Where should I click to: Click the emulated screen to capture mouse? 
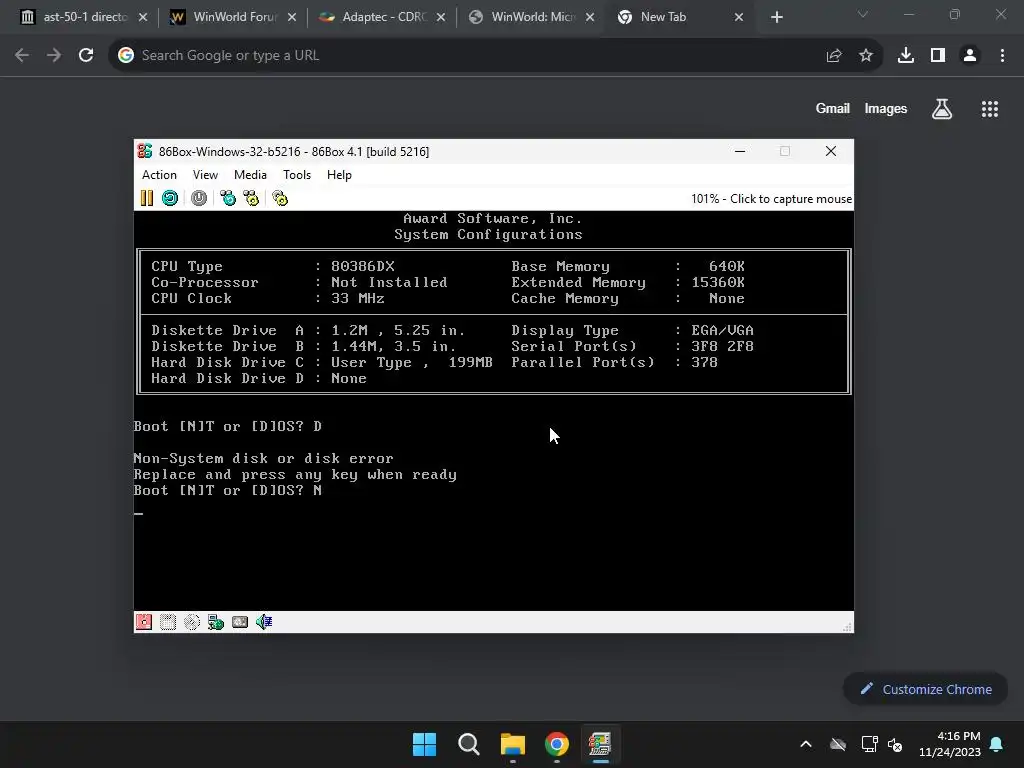pyautogui.click(x=494, y=411)
